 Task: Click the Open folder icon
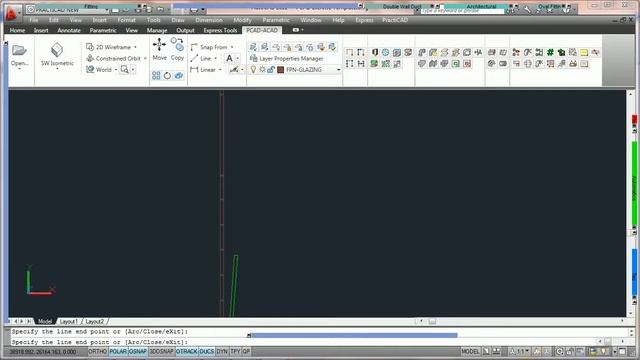pos(19,50)
